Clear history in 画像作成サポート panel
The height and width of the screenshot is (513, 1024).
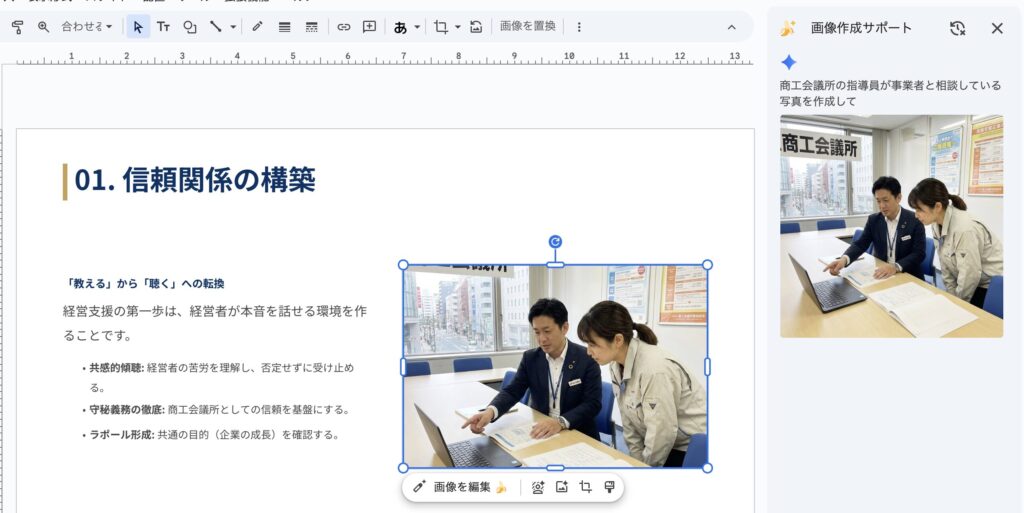[x=957, y=28]
